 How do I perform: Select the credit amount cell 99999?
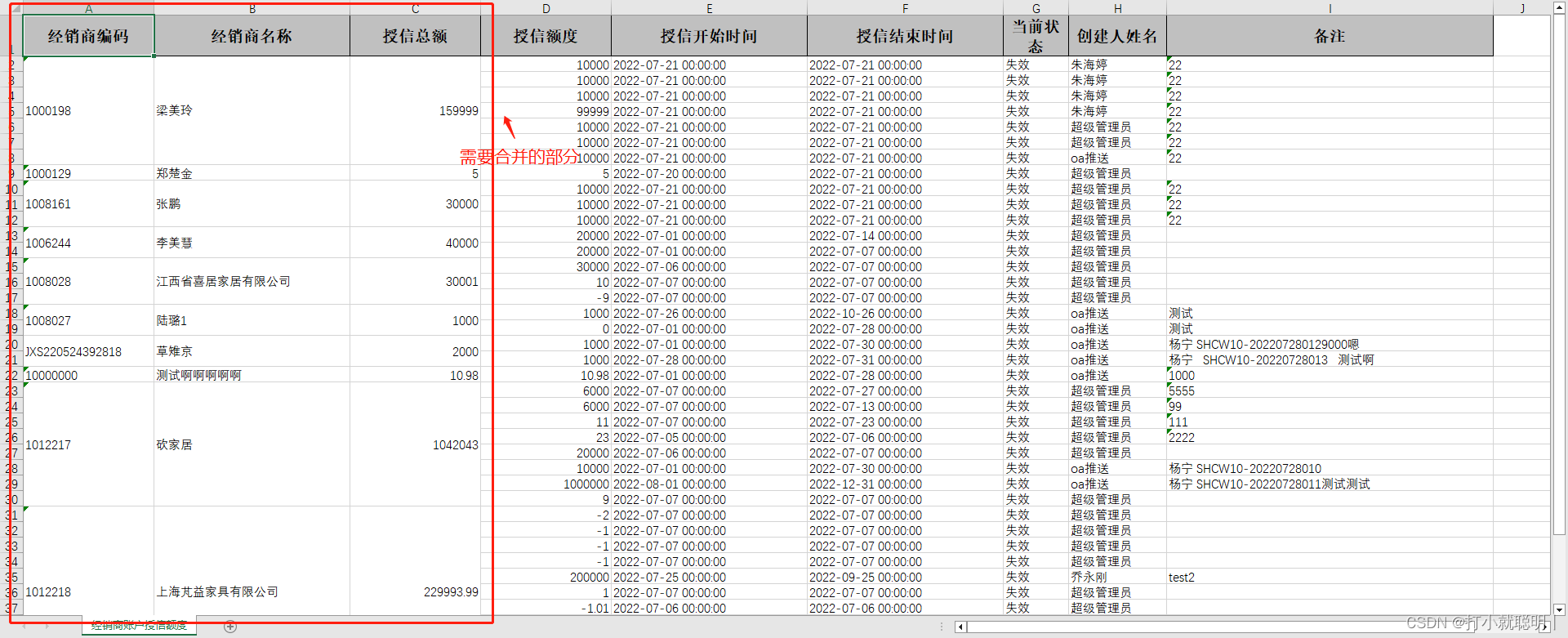tap(546, 111)
